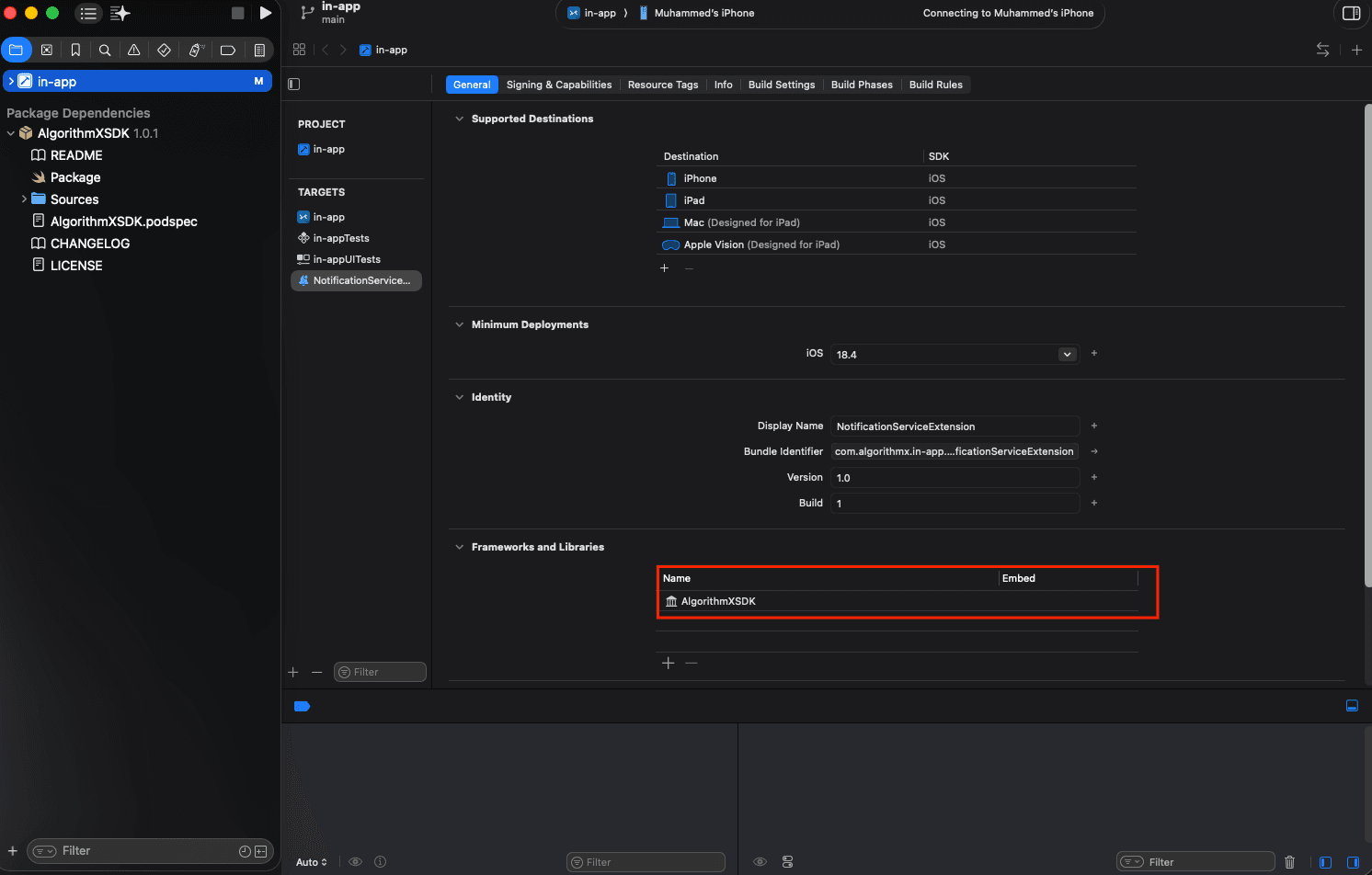This screenshot has height=875, width=1372.
Task: Switch to Signing & Capabilities tab
Action: coord(559,85)
